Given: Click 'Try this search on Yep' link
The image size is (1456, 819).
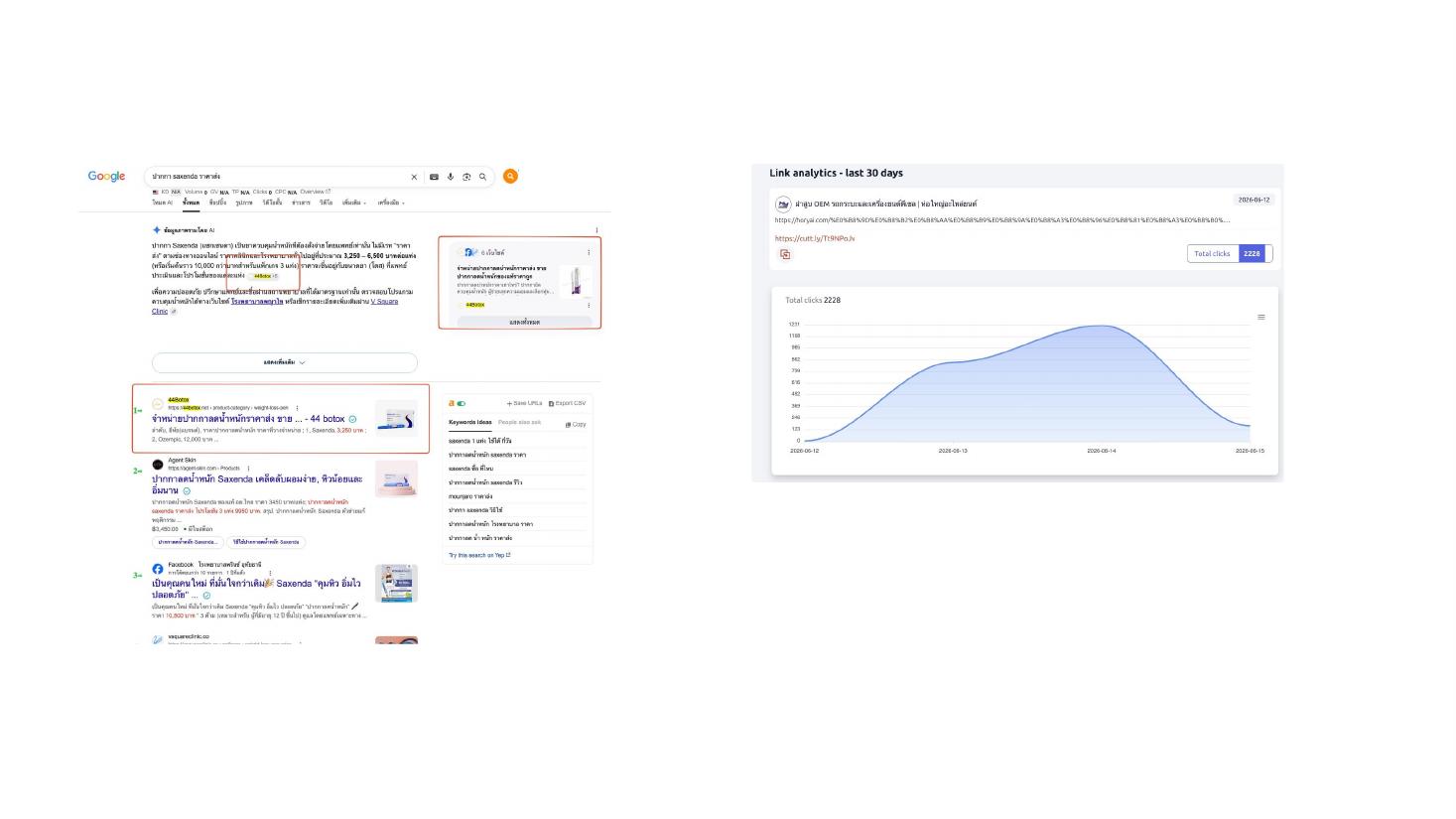Looking at the screenshot, I should coord(479,555).
